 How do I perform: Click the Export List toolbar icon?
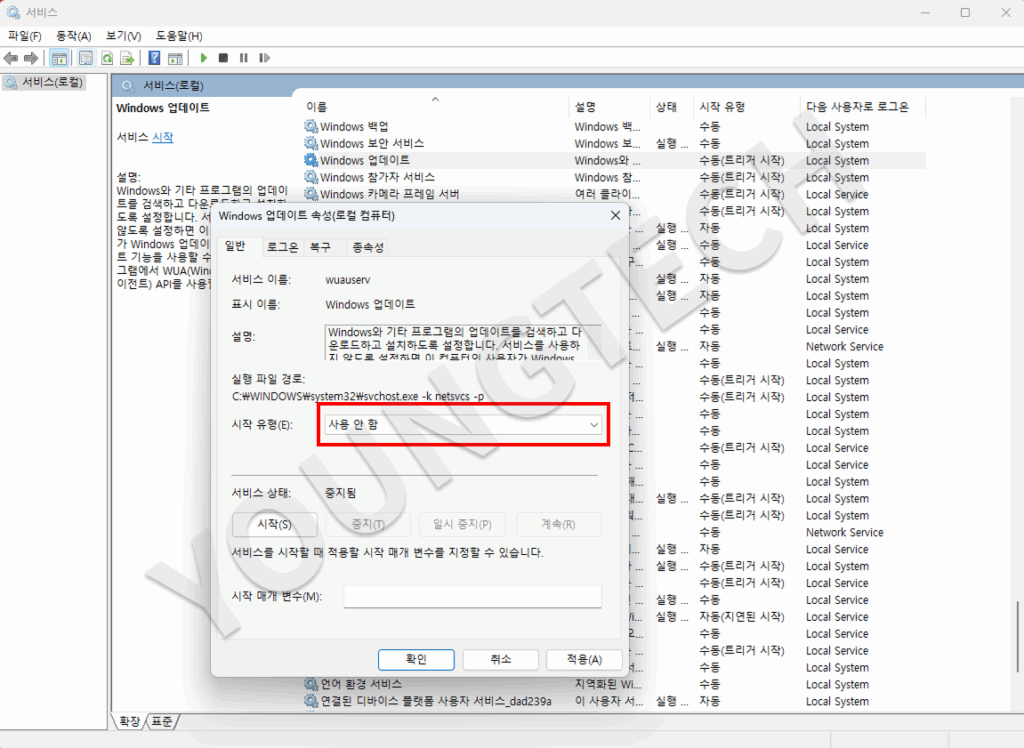(x=127, y=58)
